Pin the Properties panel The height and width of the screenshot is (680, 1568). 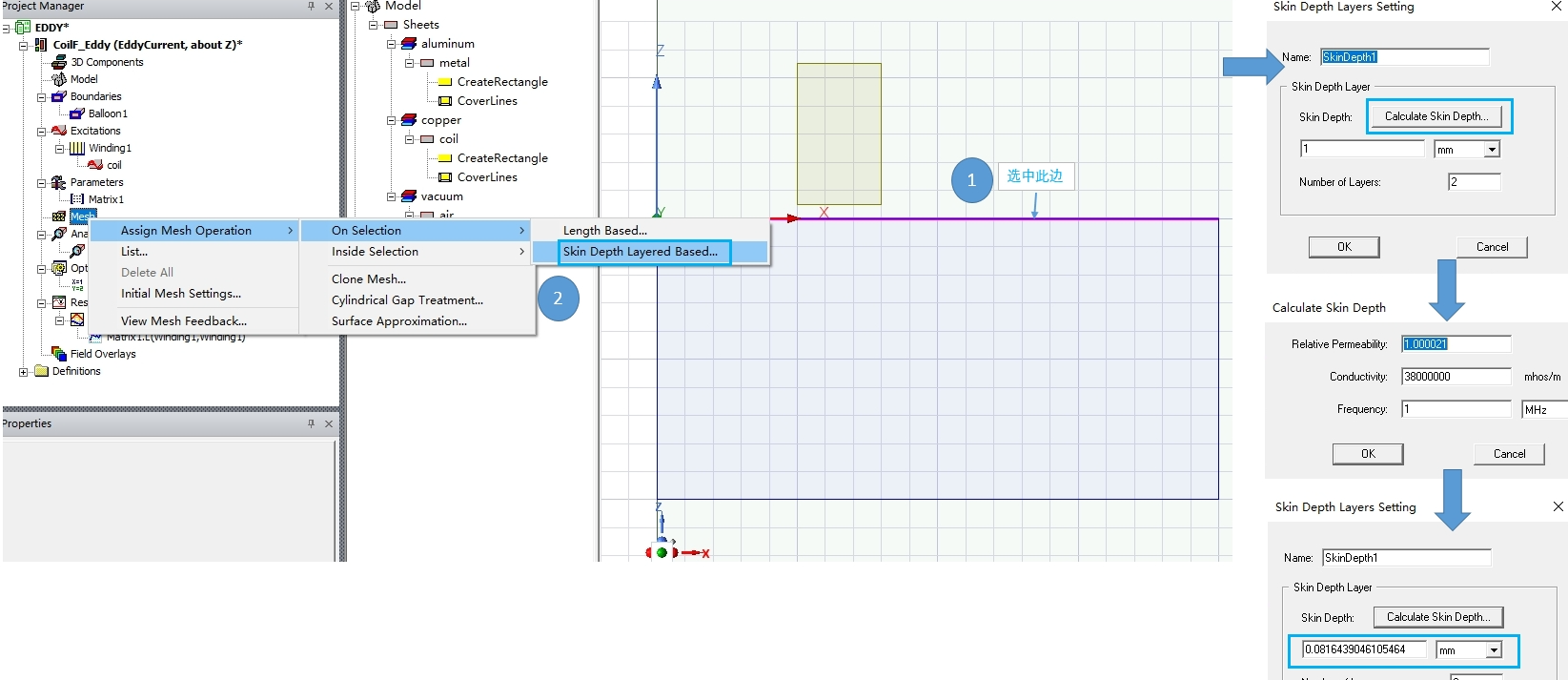coord(311,423)
